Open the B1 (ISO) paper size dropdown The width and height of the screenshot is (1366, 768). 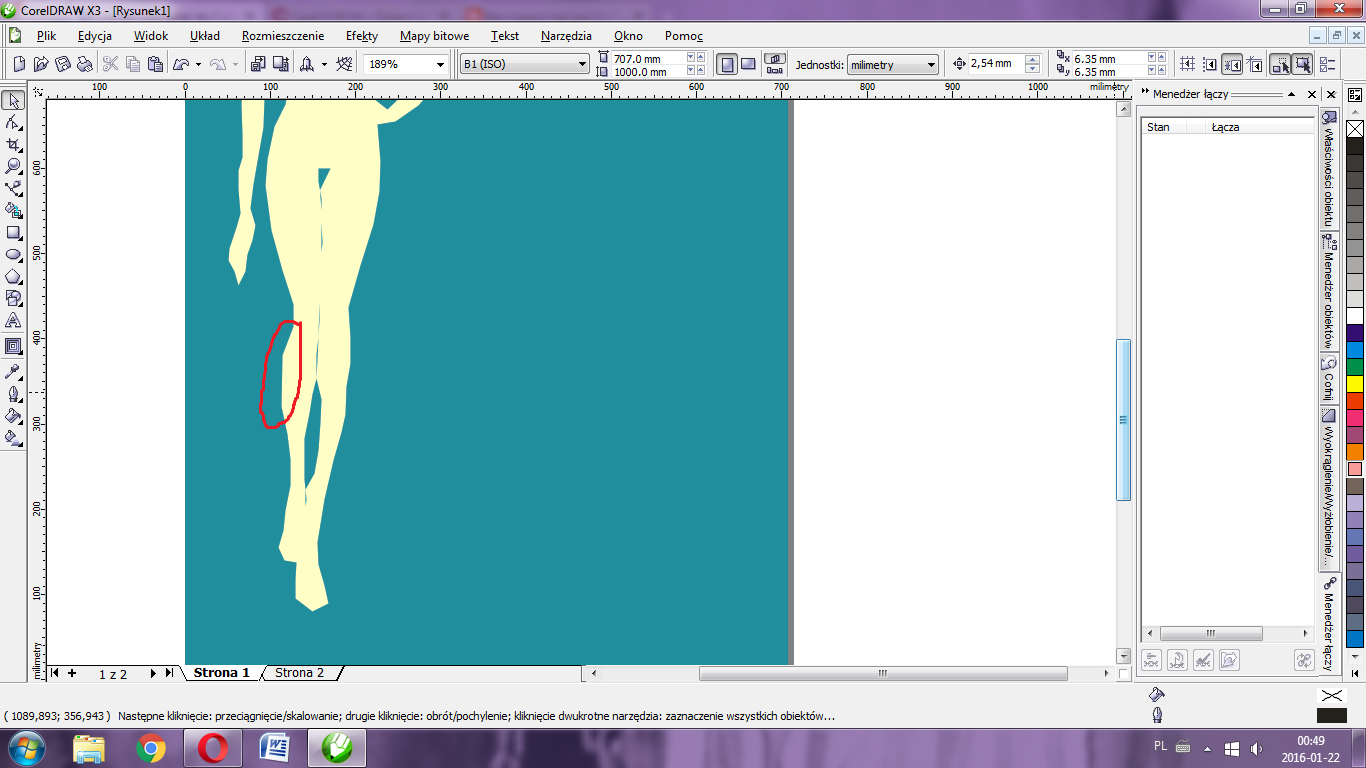click(x=582, y=64)
